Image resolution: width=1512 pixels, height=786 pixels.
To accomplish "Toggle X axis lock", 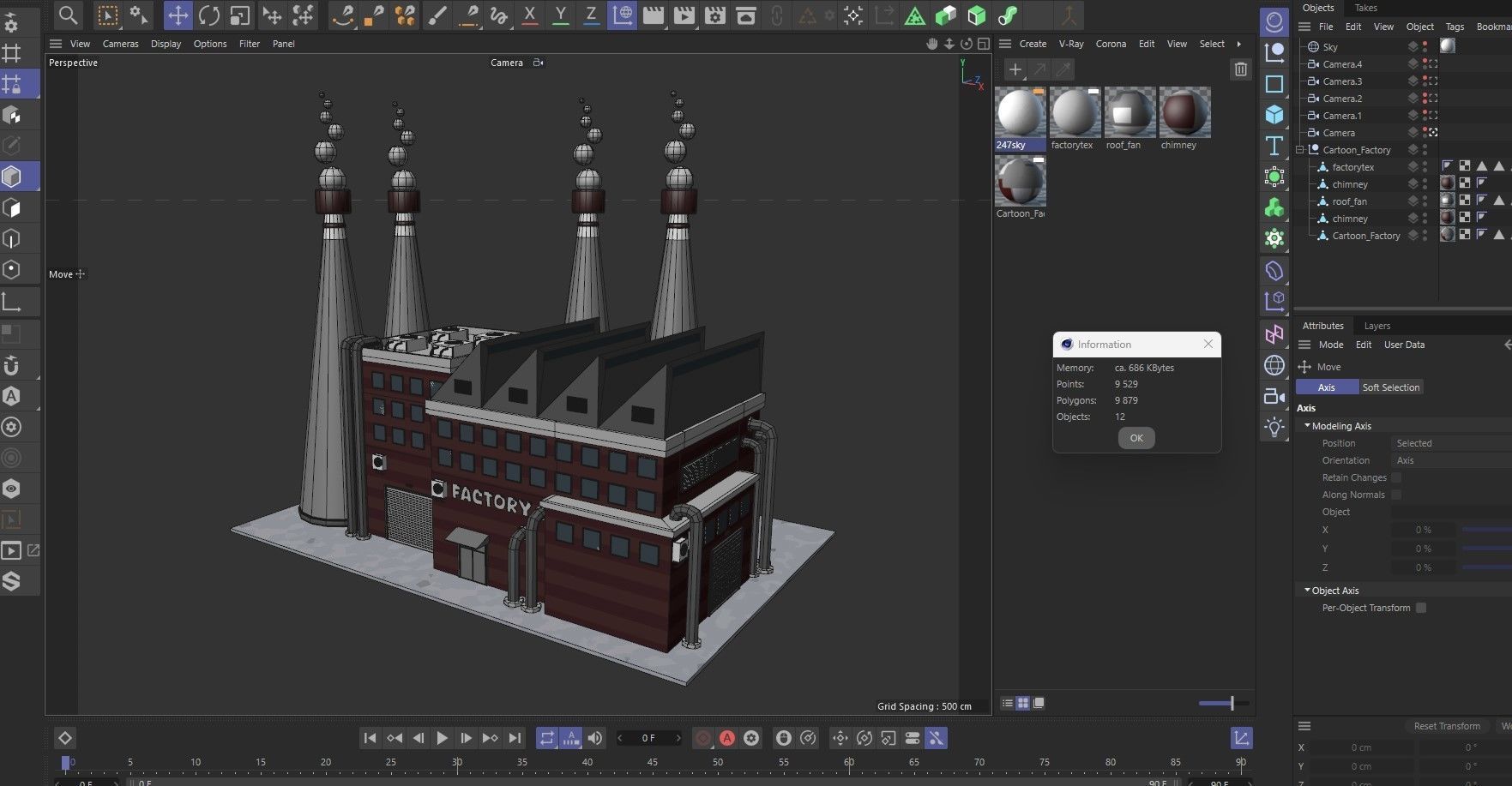I will click(x=530, y=15).
